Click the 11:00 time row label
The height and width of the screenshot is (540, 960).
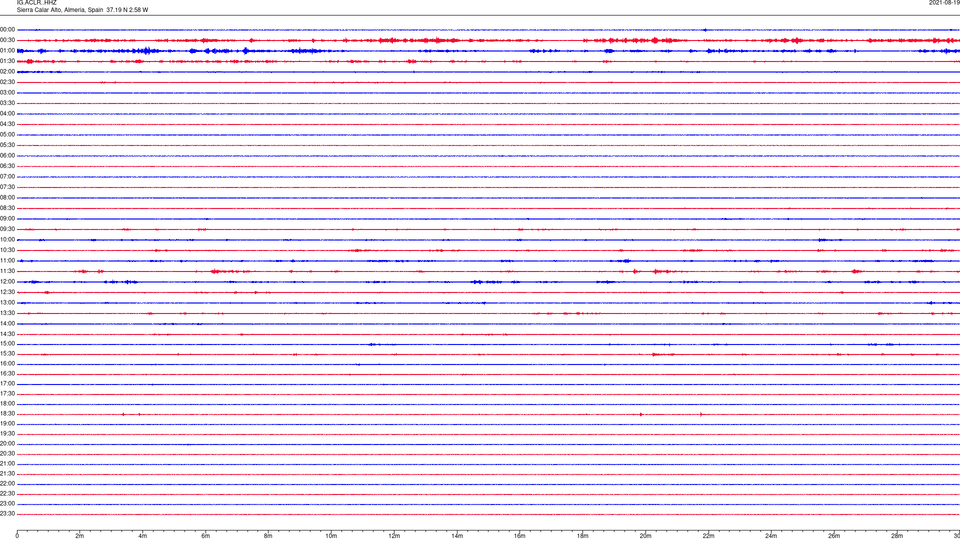(x=7, y=261)
